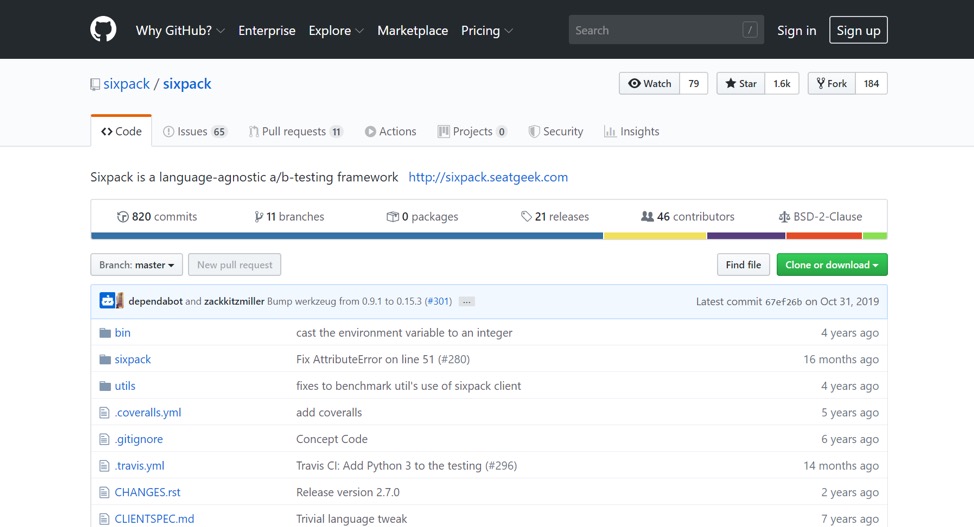Screen dimensions: 974x527
Task: Expand the Clone or download menu
Action: coord(831,265)
